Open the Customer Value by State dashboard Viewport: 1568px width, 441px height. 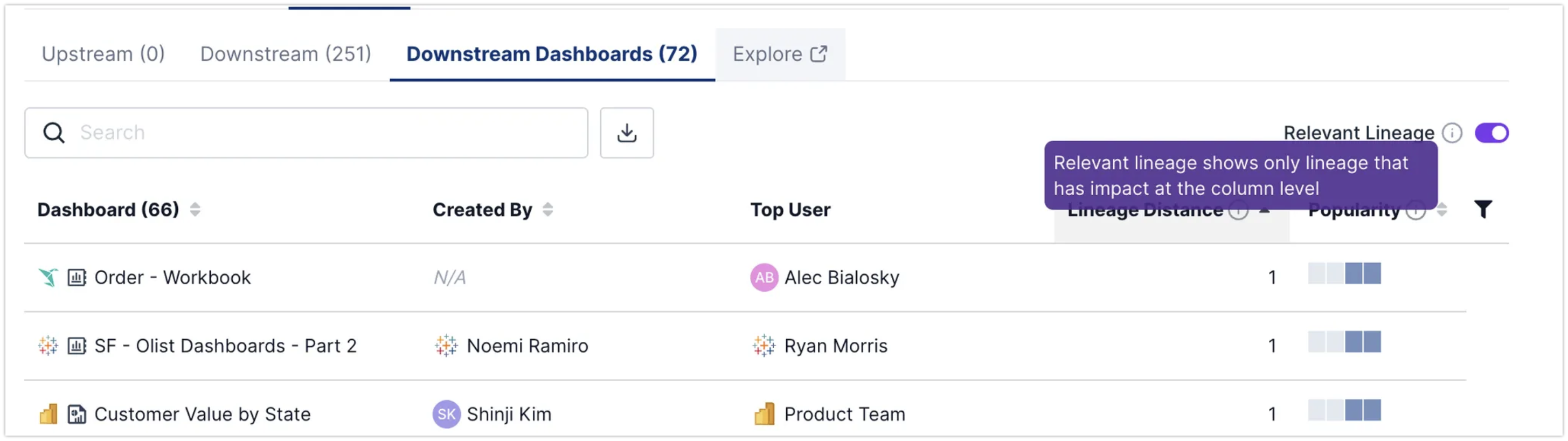(x=202, y=414)
